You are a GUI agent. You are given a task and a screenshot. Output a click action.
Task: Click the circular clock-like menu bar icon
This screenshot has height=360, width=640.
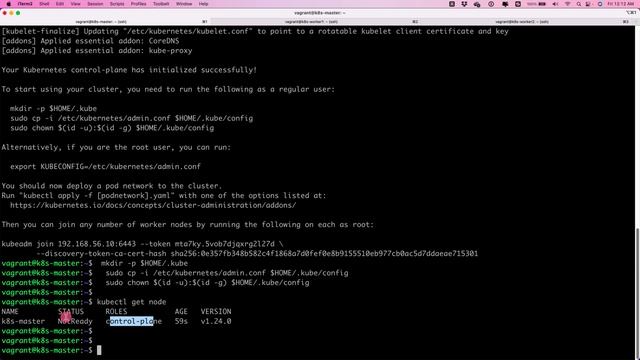click(491, 4)
